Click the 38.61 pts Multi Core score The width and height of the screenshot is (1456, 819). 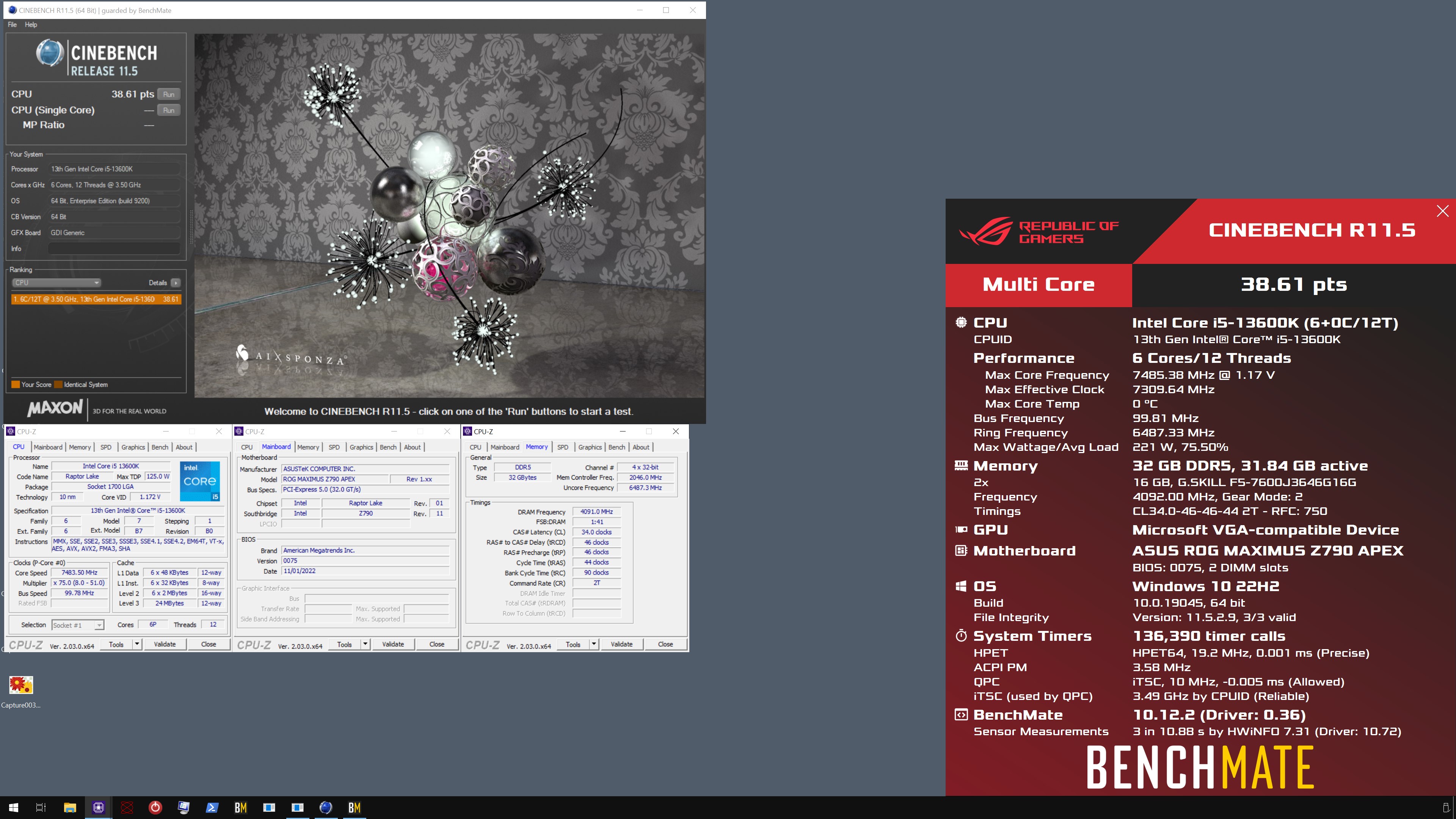(1294, 284)
